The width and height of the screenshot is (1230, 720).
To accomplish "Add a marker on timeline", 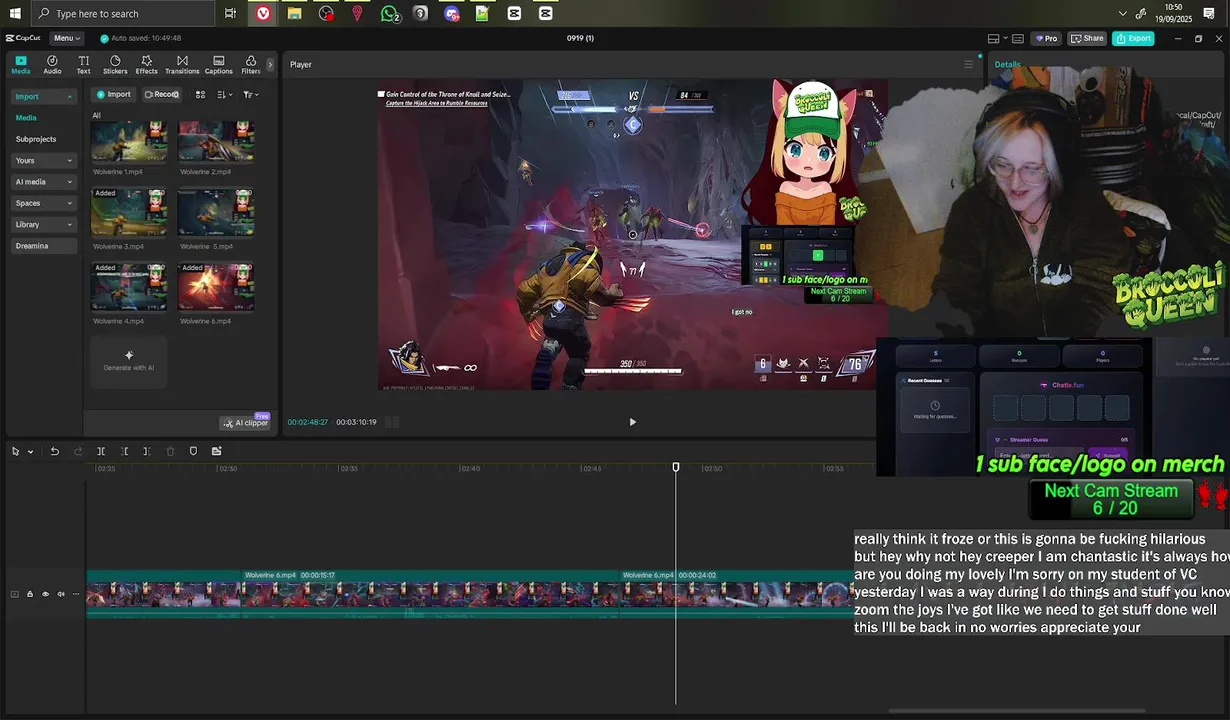I will pos(193,451).
